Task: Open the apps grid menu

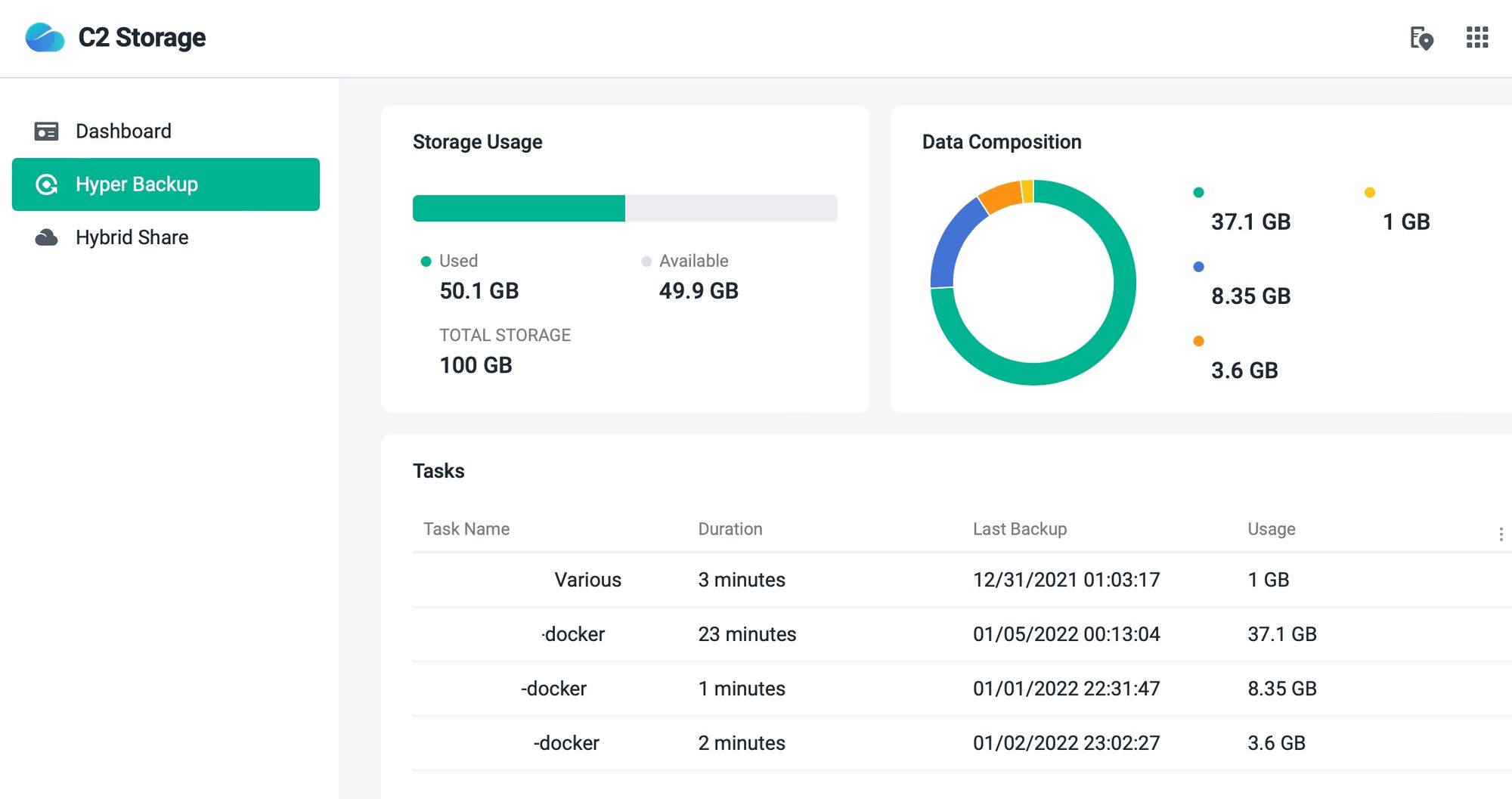Action: (x=1477, y=37)
